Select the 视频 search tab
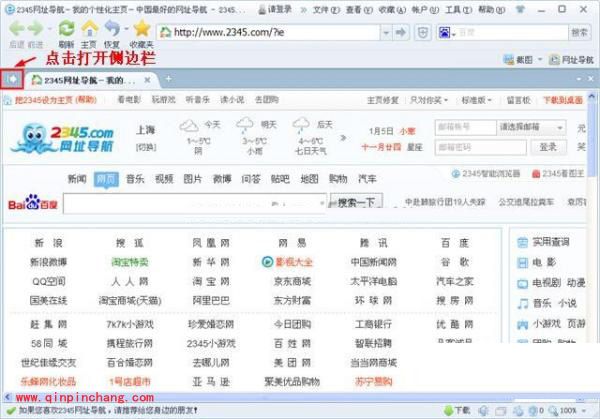This screenshot has width=600, height=419. click(164, 179)
